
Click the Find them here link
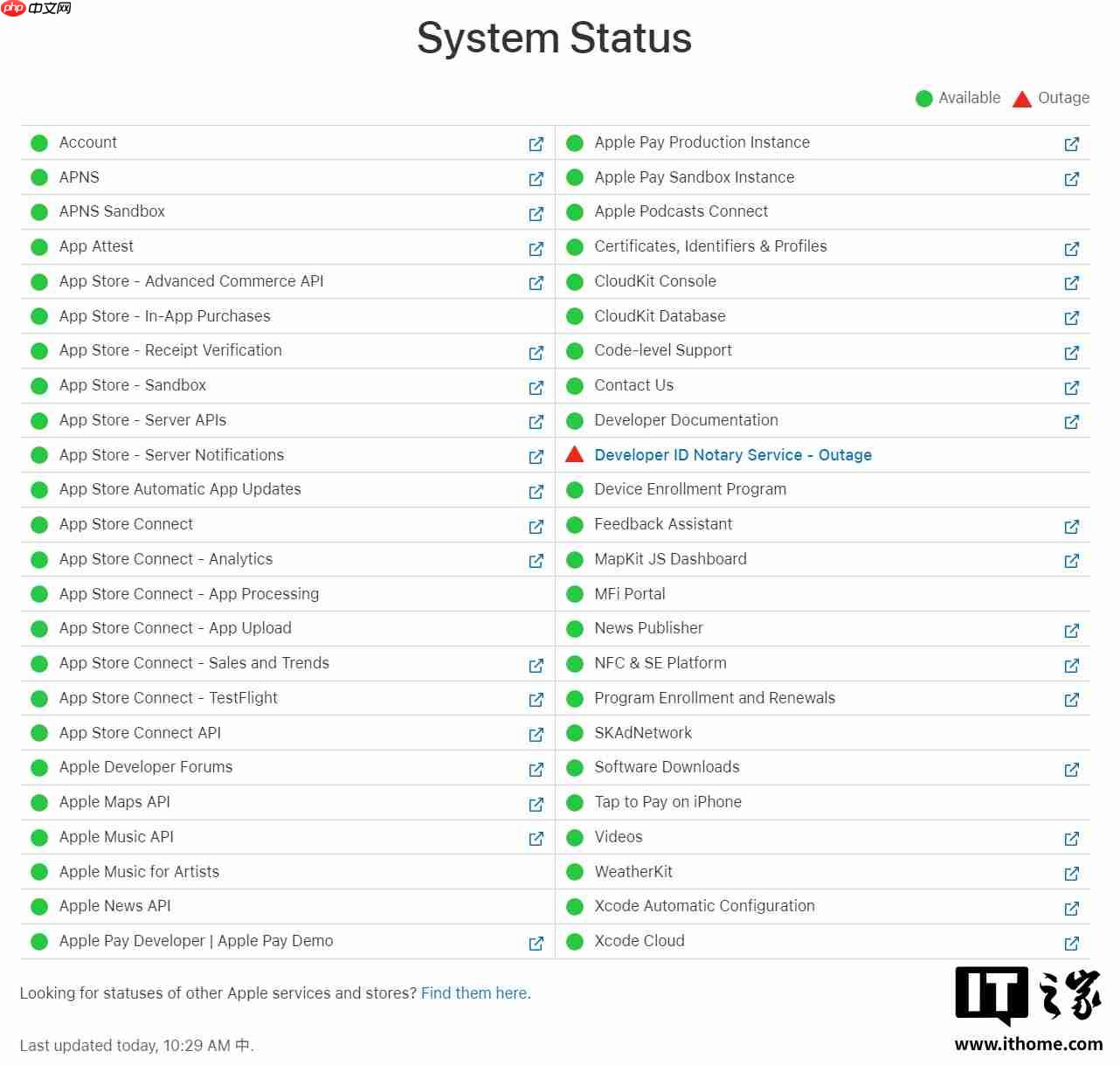(474, 992)
